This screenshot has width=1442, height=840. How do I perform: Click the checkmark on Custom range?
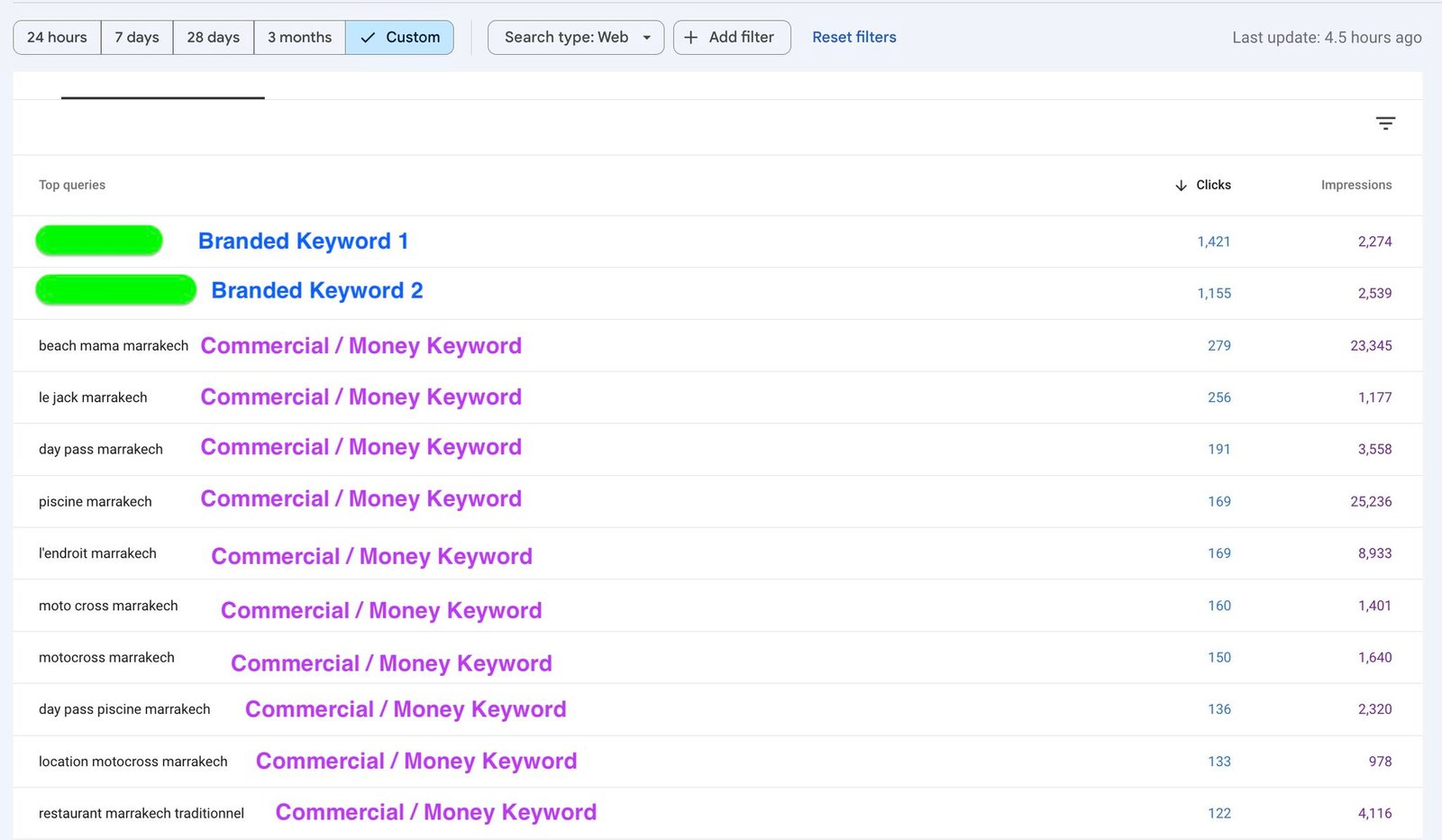pos(368,38)
